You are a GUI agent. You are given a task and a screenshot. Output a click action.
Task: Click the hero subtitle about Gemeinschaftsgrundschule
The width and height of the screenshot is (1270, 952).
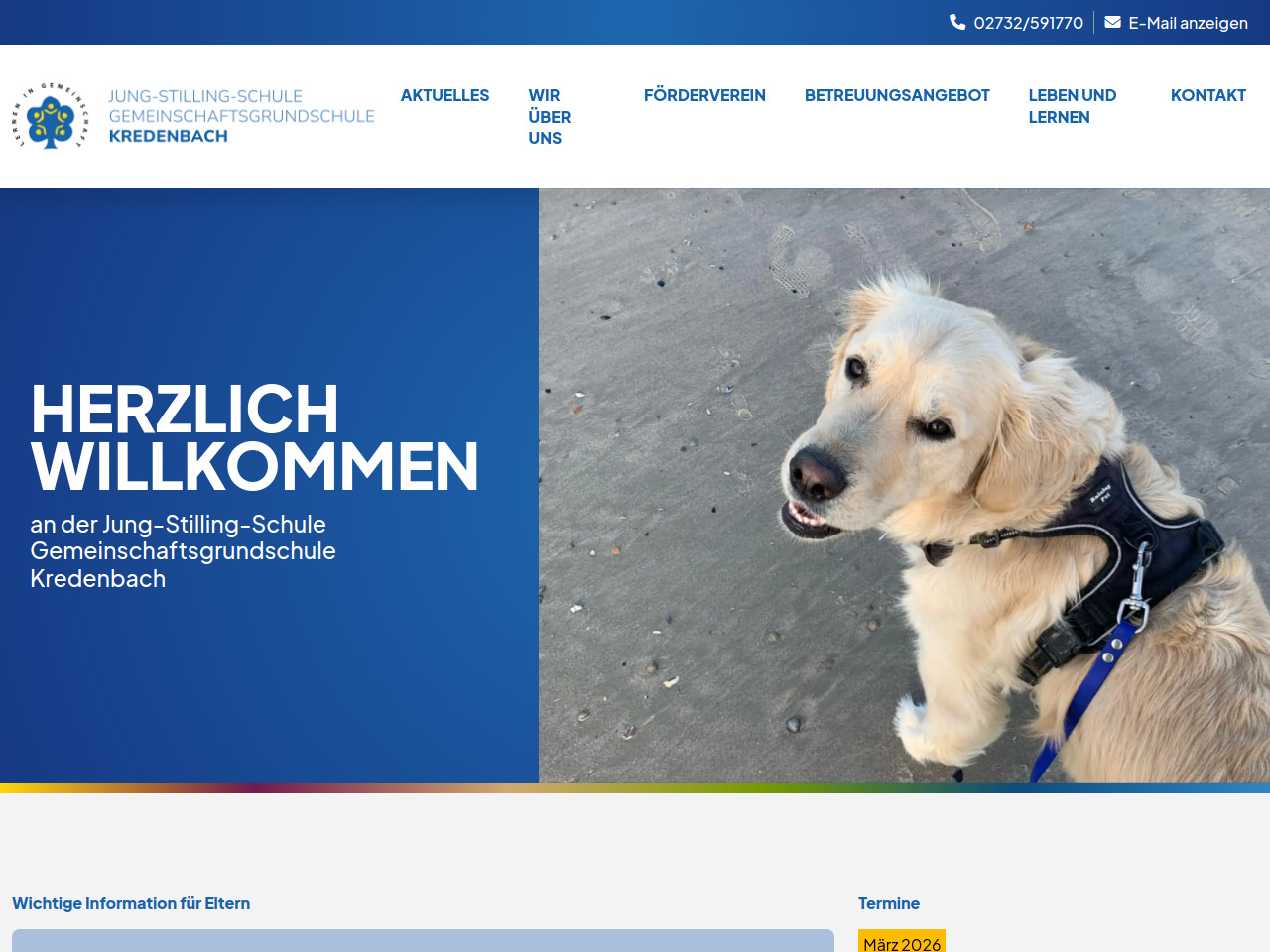click(183, 551)
